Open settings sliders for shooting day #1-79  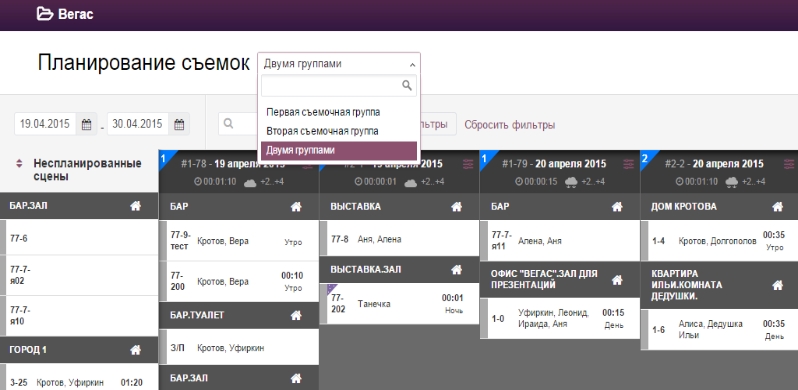tap(629, 164)
